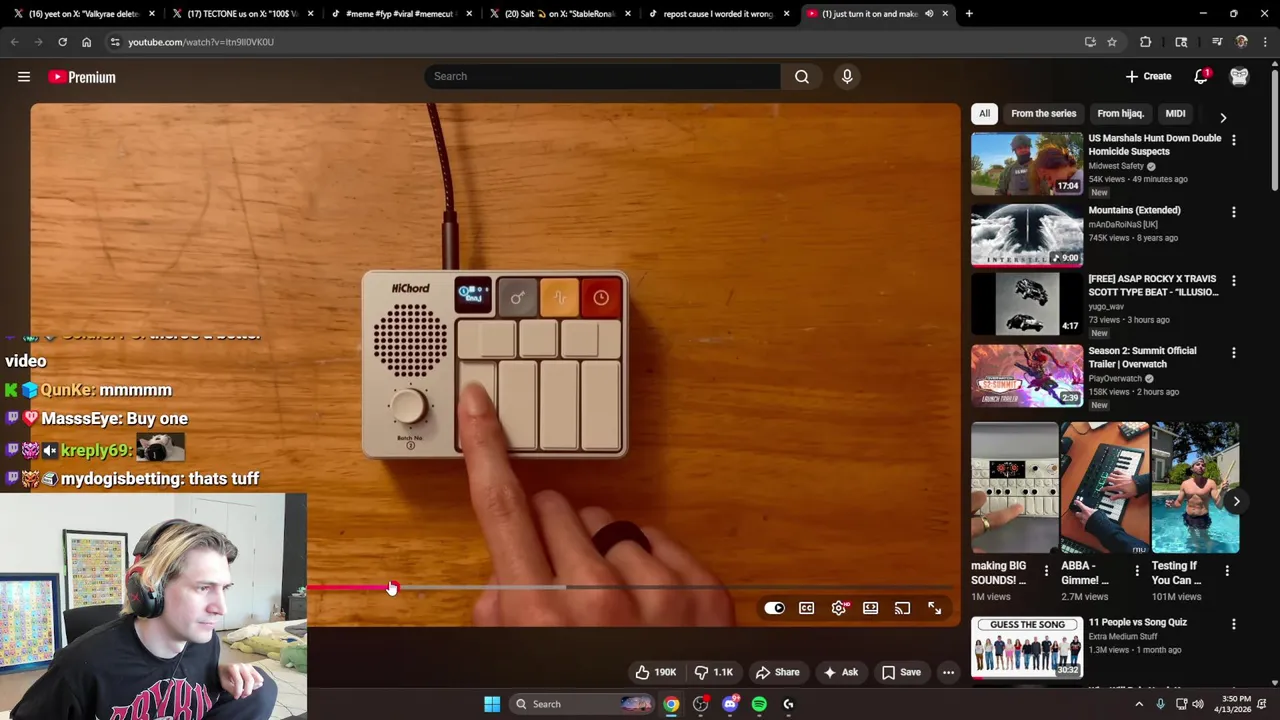Save the video to playlist
Viewport: 1280px width, 720px height.
pos(901,672)
